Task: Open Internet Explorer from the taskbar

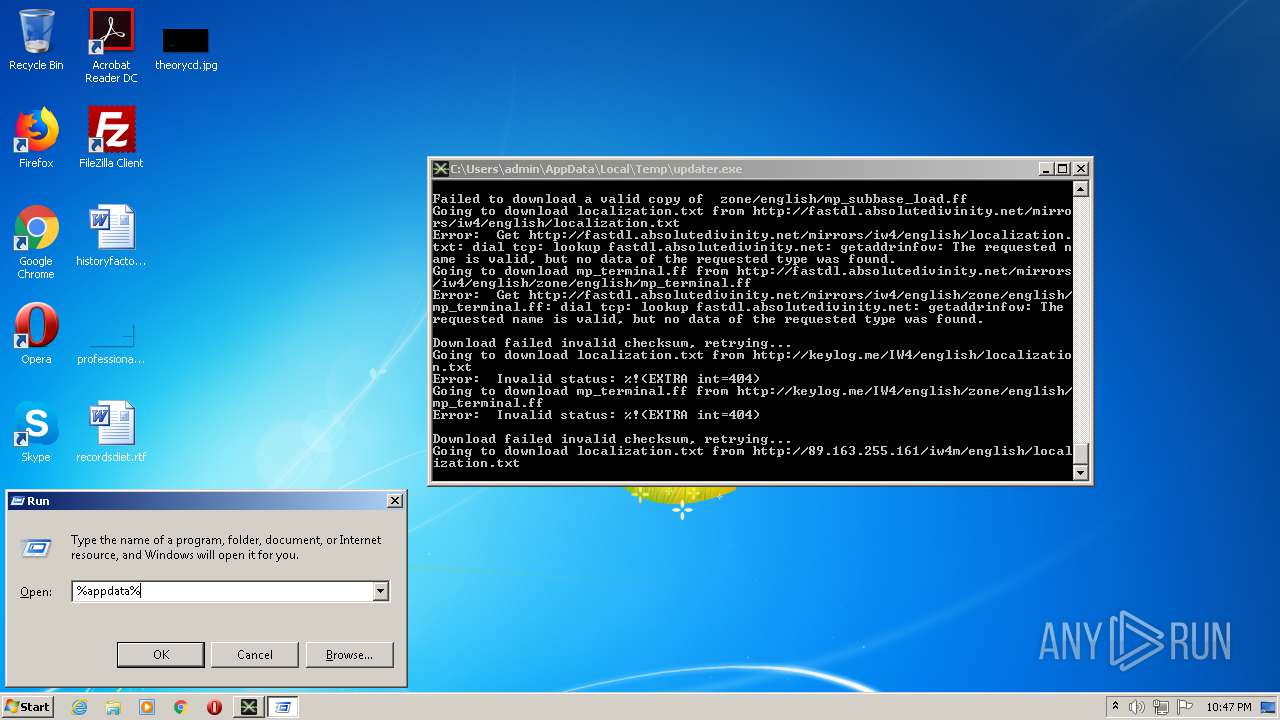Action: (79, 707)
